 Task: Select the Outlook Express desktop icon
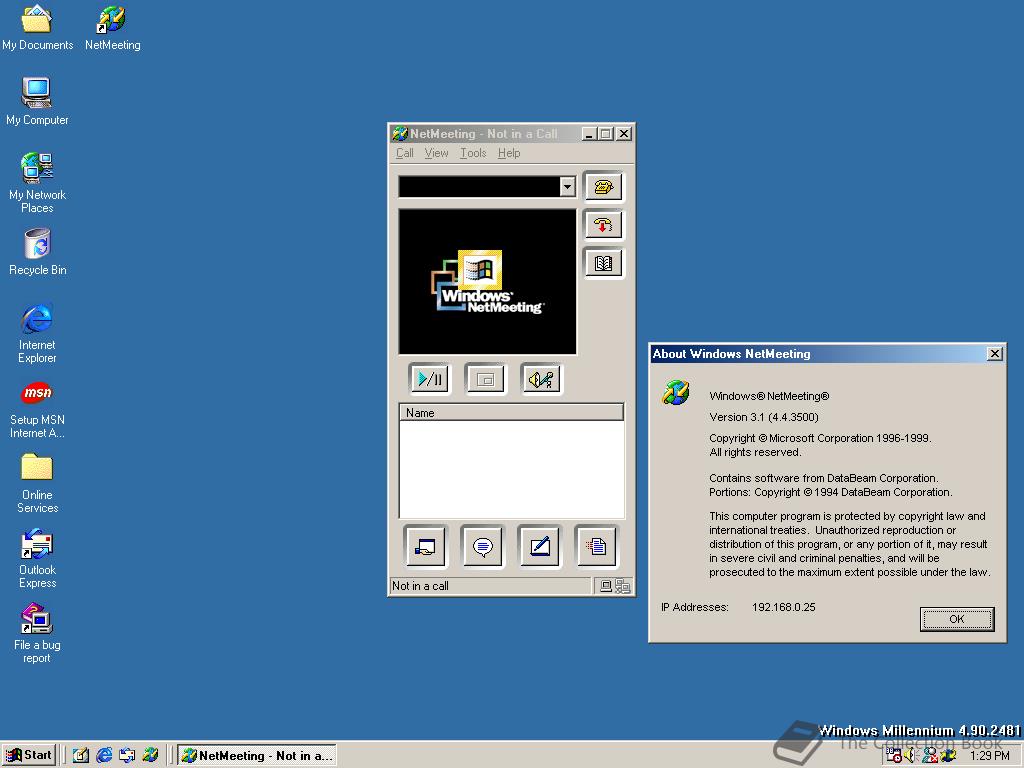point(37,559)
